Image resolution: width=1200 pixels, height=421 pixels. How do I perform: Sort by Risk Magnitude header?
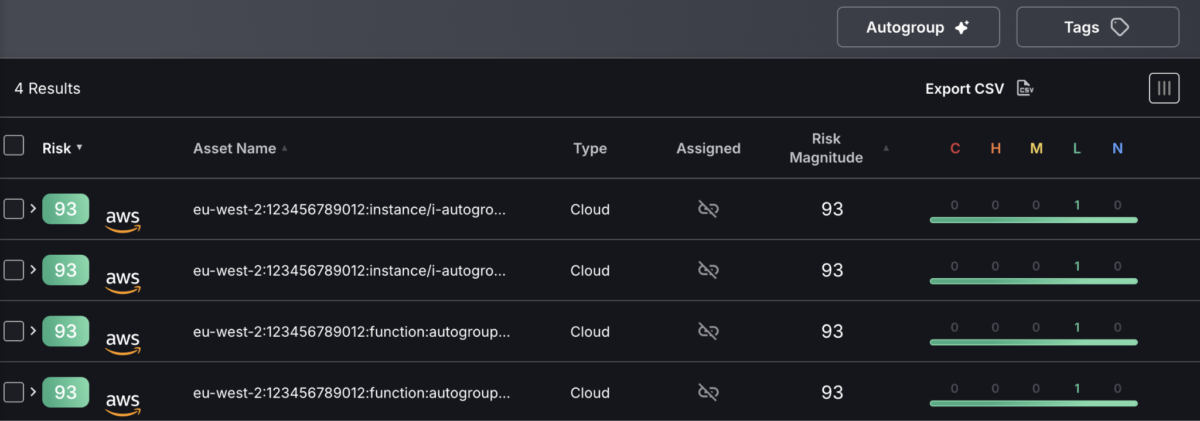click(x=826, y=148)
